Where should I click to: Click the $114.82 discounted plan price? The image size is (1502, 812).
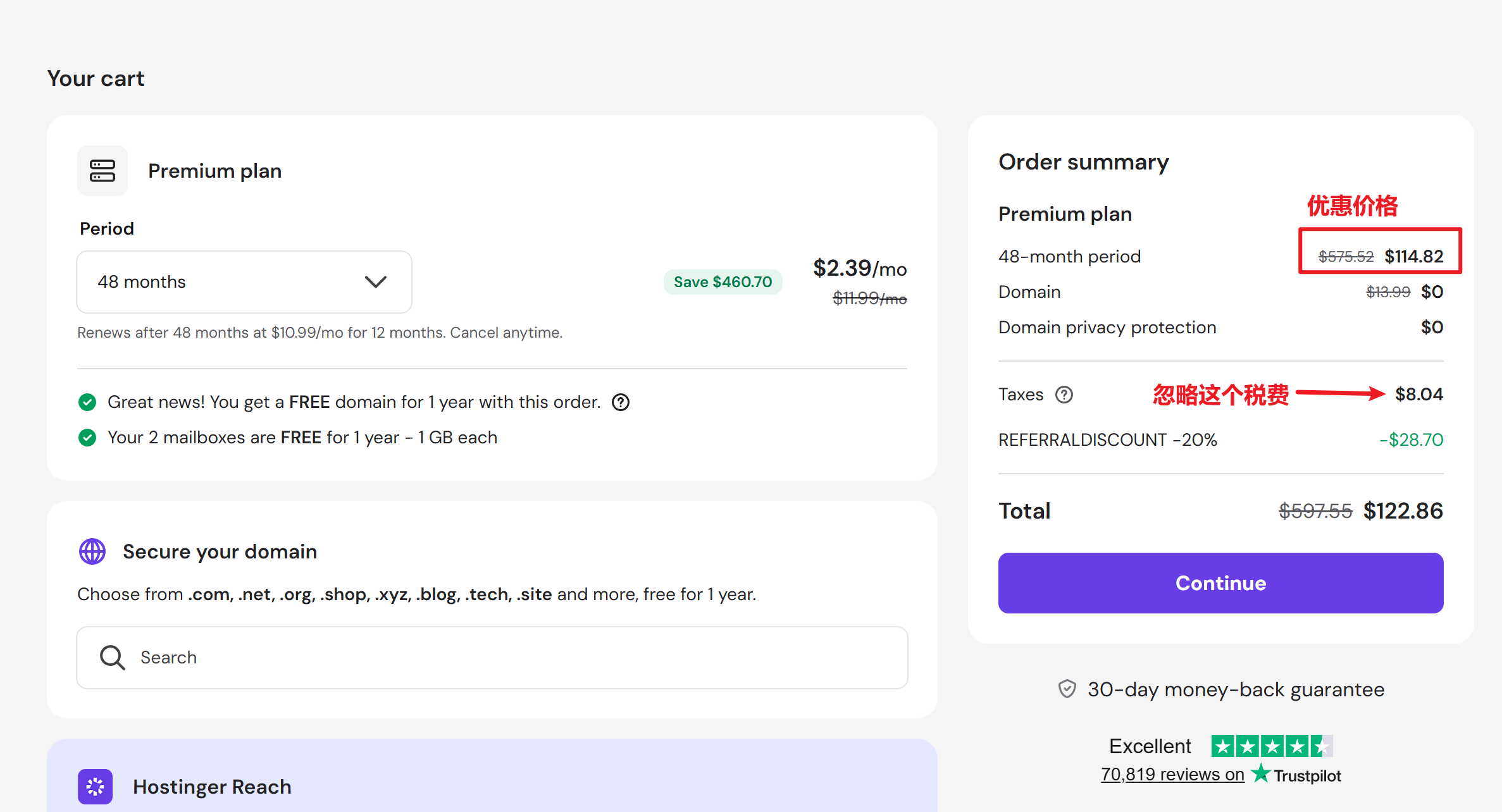(x=1414, y=256)
